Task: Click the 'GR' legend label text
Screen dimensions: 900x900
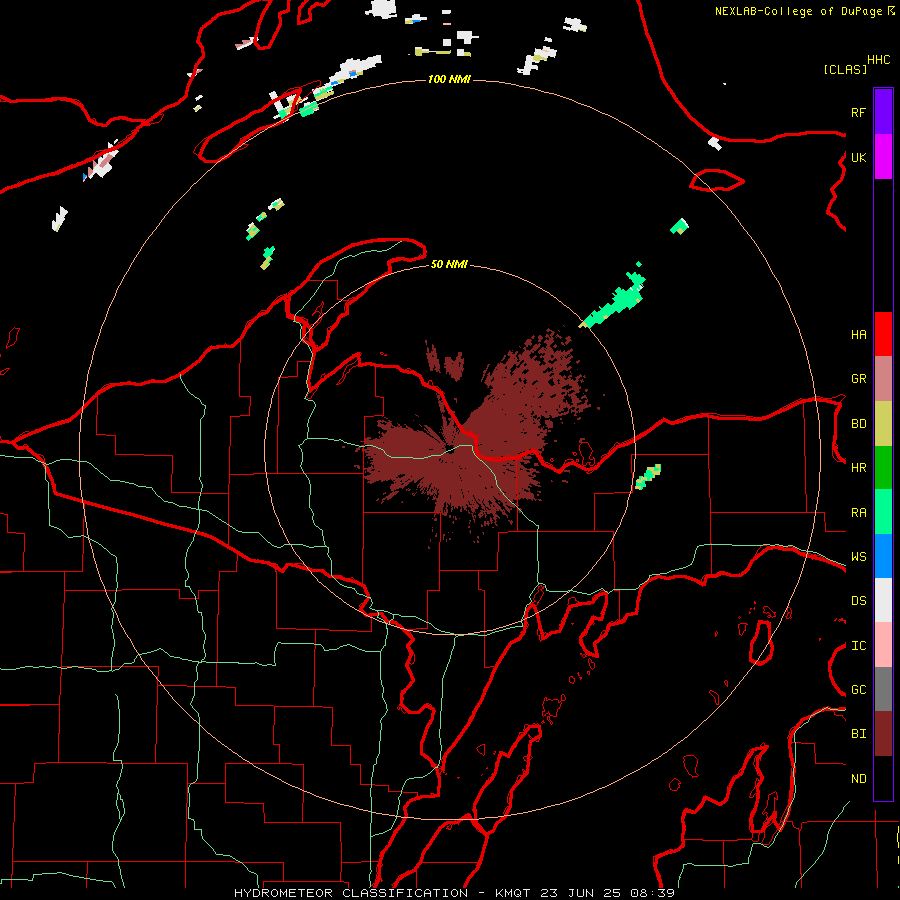Action: pyautogui.click(x=858, y=379)
